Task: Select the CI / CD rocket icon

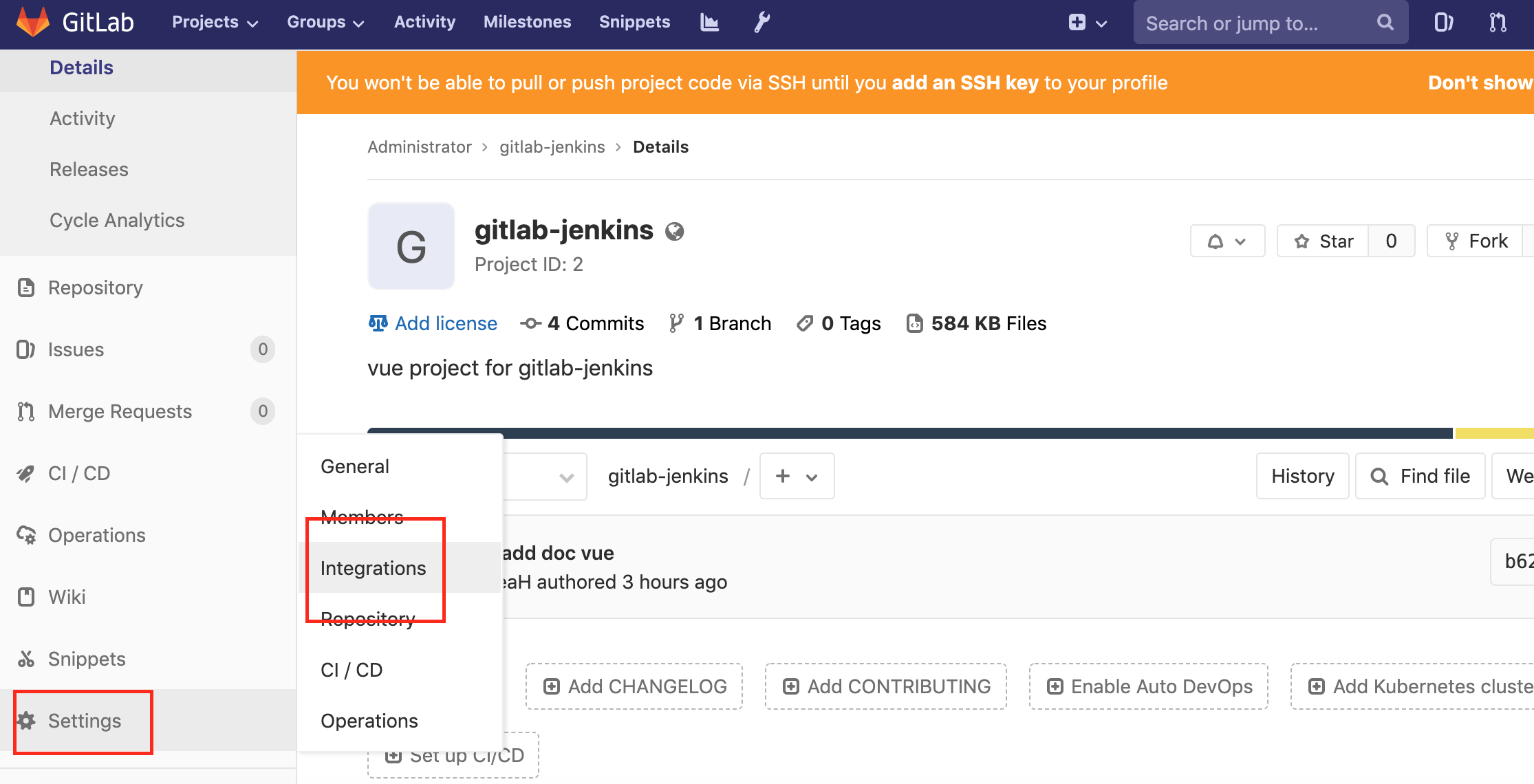Action: [x=26, y=473]
